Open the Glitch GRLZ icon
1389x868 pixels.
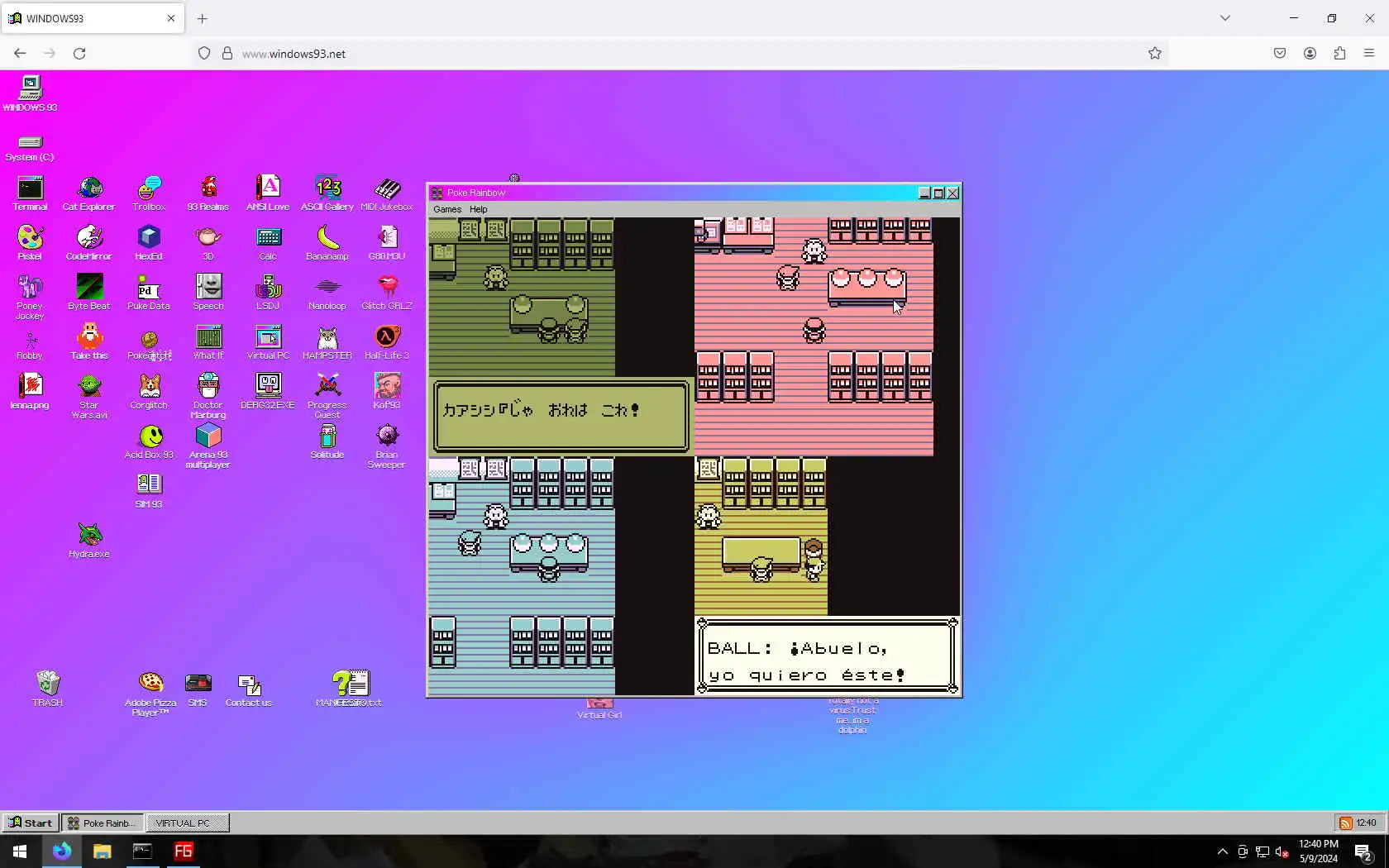coord(387,293)
